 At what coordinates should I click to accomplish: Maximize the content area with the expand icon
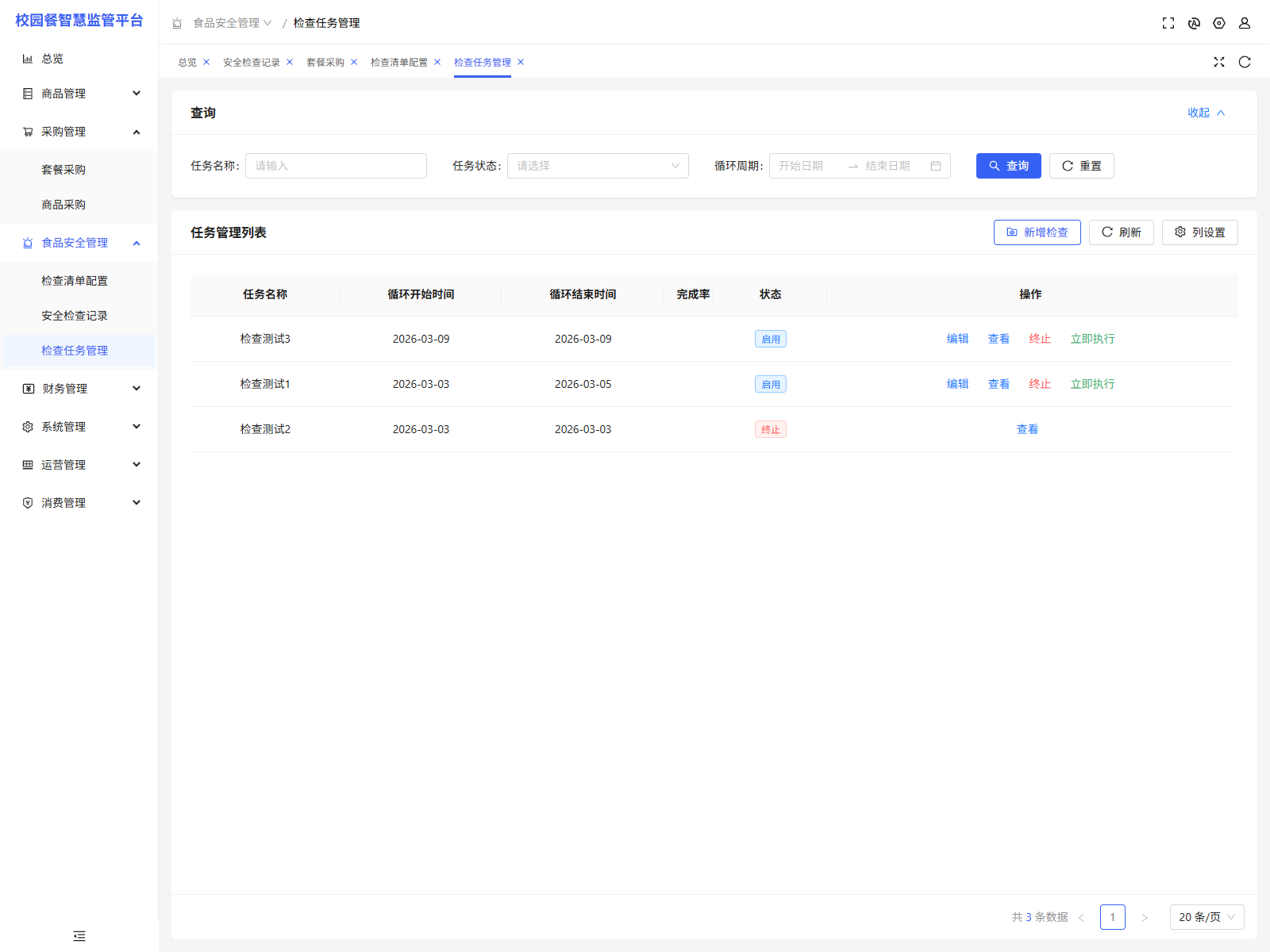click(x=1218, y=62)
